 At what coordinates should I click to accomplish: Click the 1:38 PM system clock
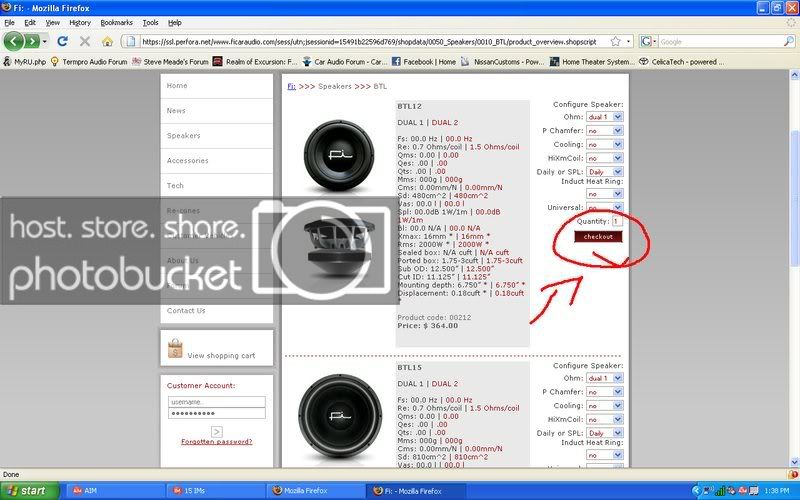click(x=778, y=491)
